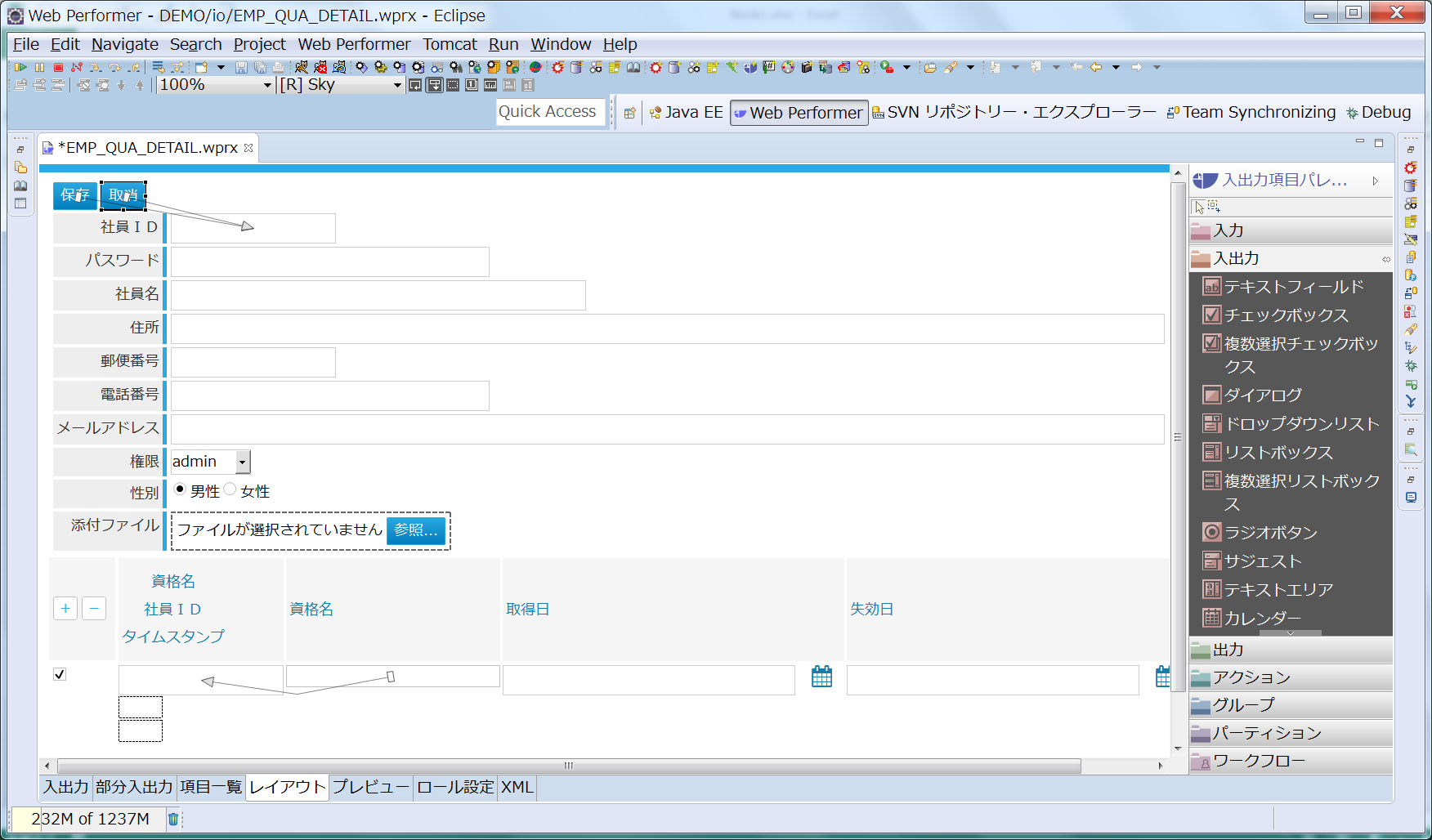This screenshot has width=1432, height=840.
Task: Click the calendar icon beside 取得日 field
Action: [821, 677]
